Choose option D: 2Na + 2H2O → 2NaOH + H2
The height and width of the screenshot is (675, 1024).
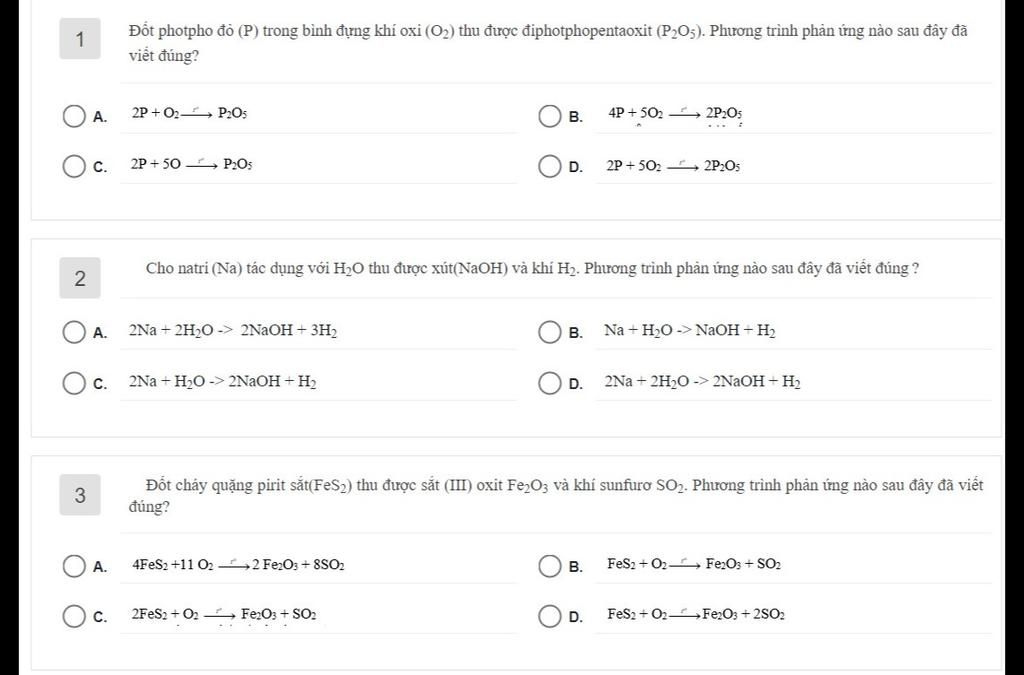coord(550,383)
